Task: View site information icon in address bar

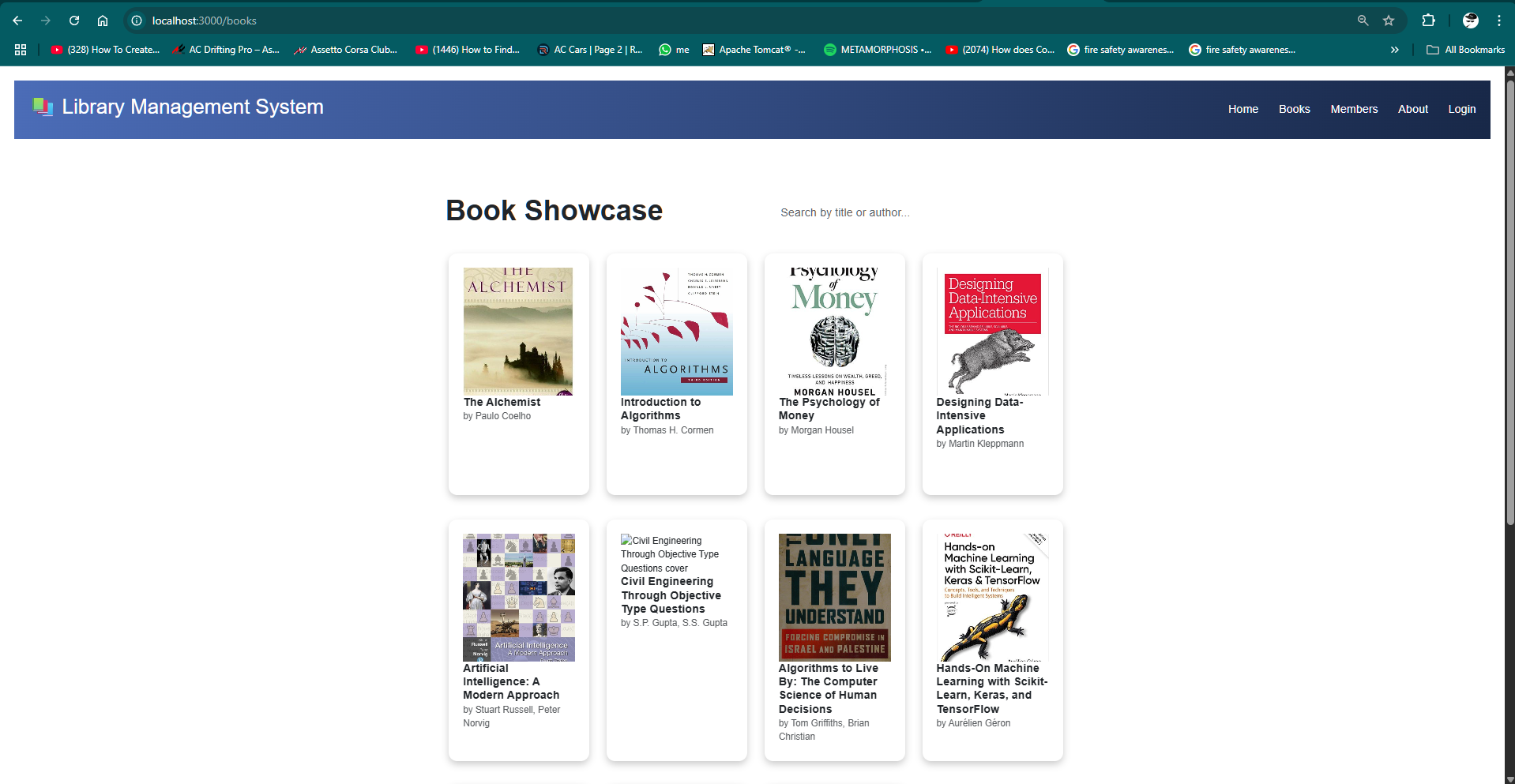Action: [137, 21]
